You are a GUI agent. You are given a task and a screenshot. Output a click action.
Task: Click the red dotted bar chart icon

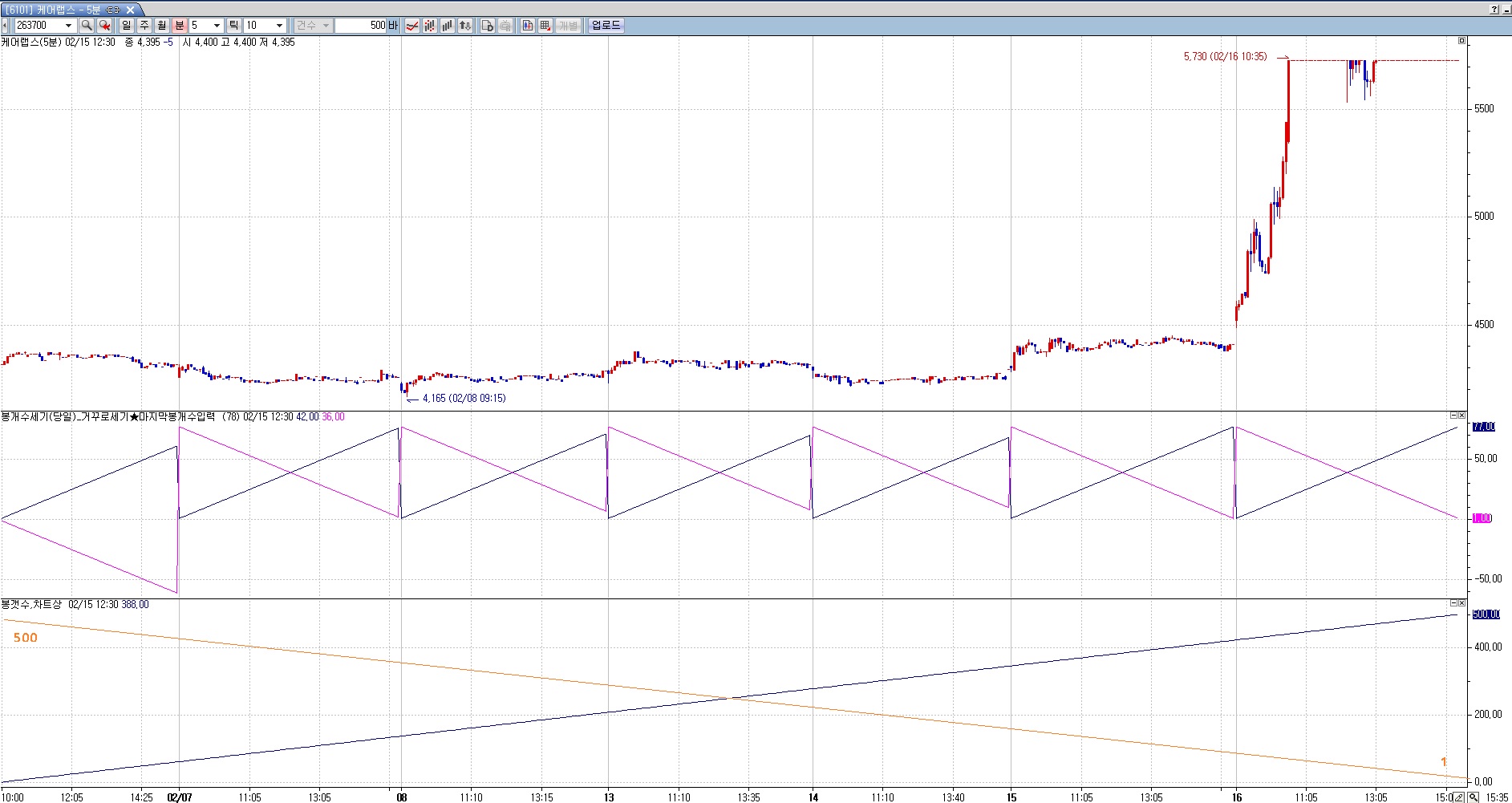(x=430, y=26)
